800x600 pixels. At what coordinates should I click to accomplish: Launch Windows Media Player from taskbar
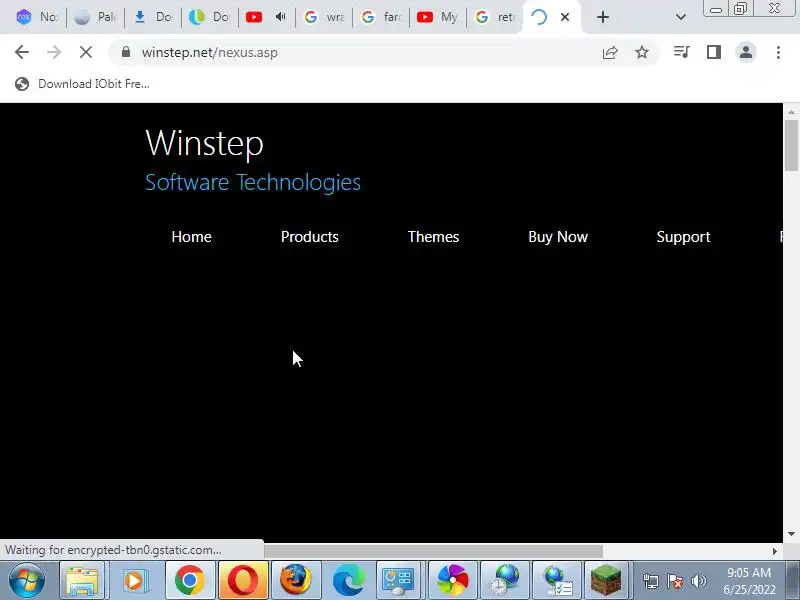pyautogui.click(x=135, y=580)
